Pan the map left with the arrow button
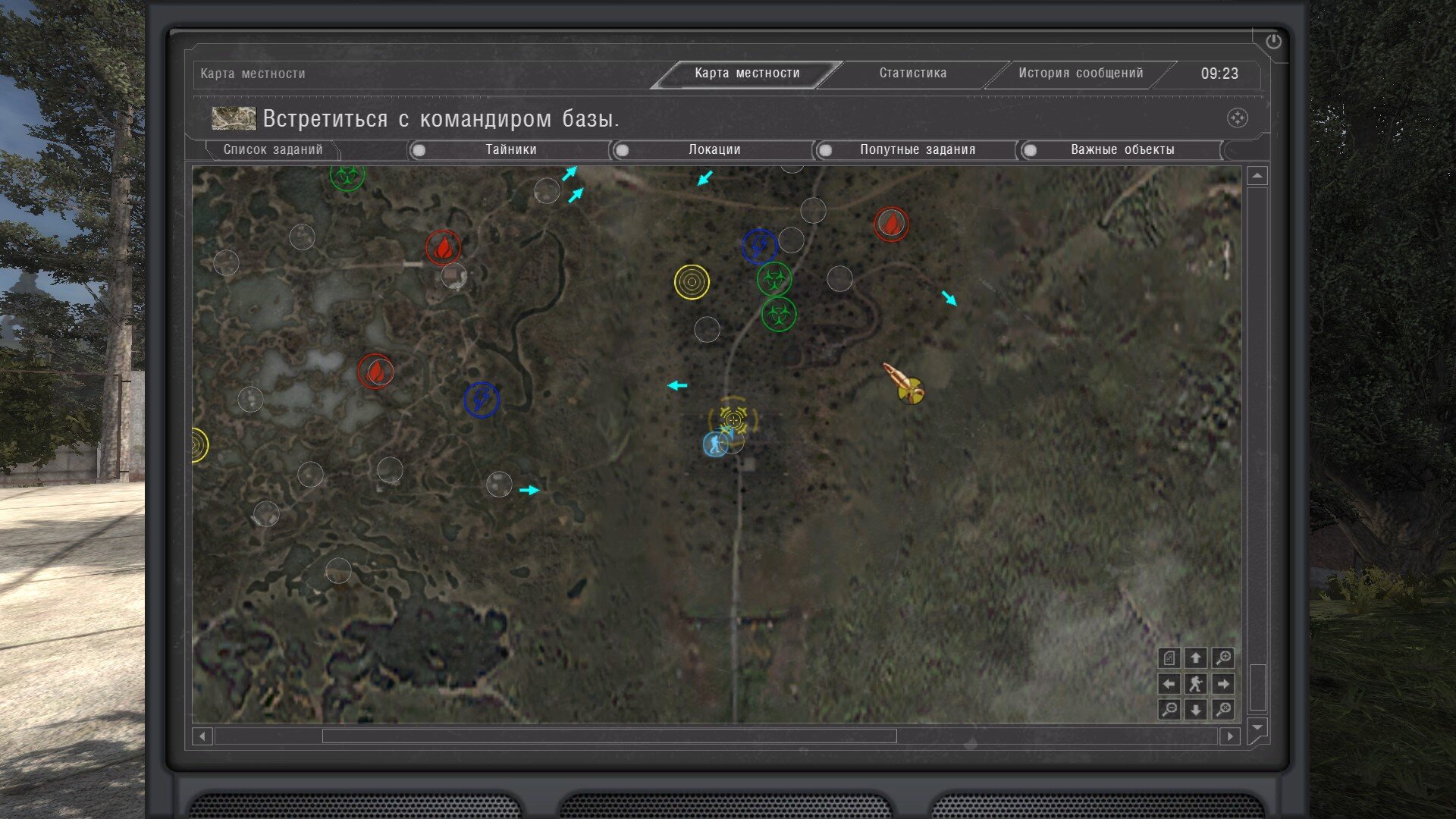This screenshot has height=819, width=1456. [x=1169, y=684]
